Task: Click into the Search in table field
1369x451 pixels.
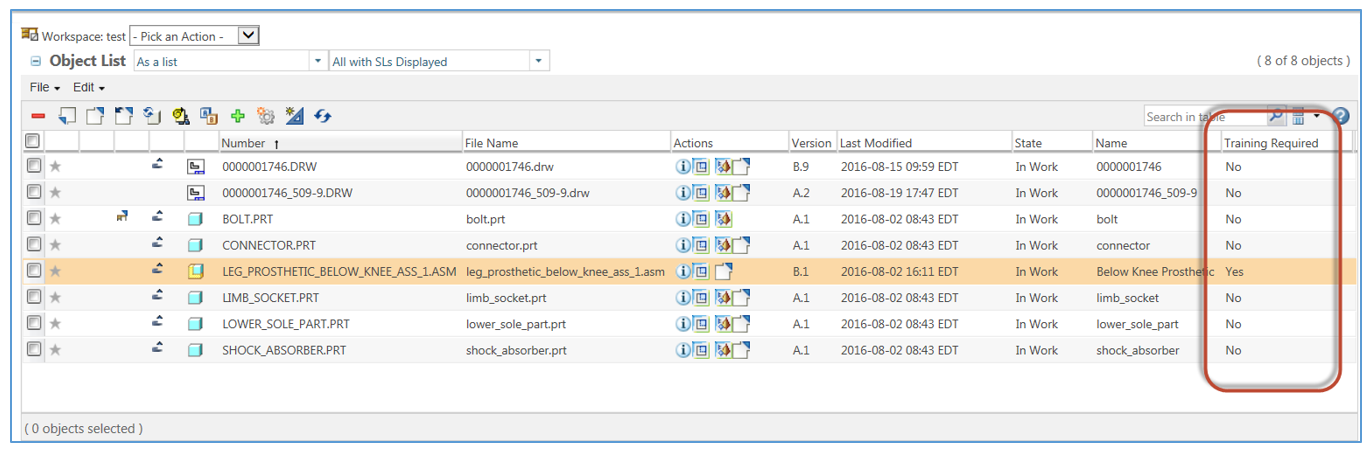Action: 1205,116
